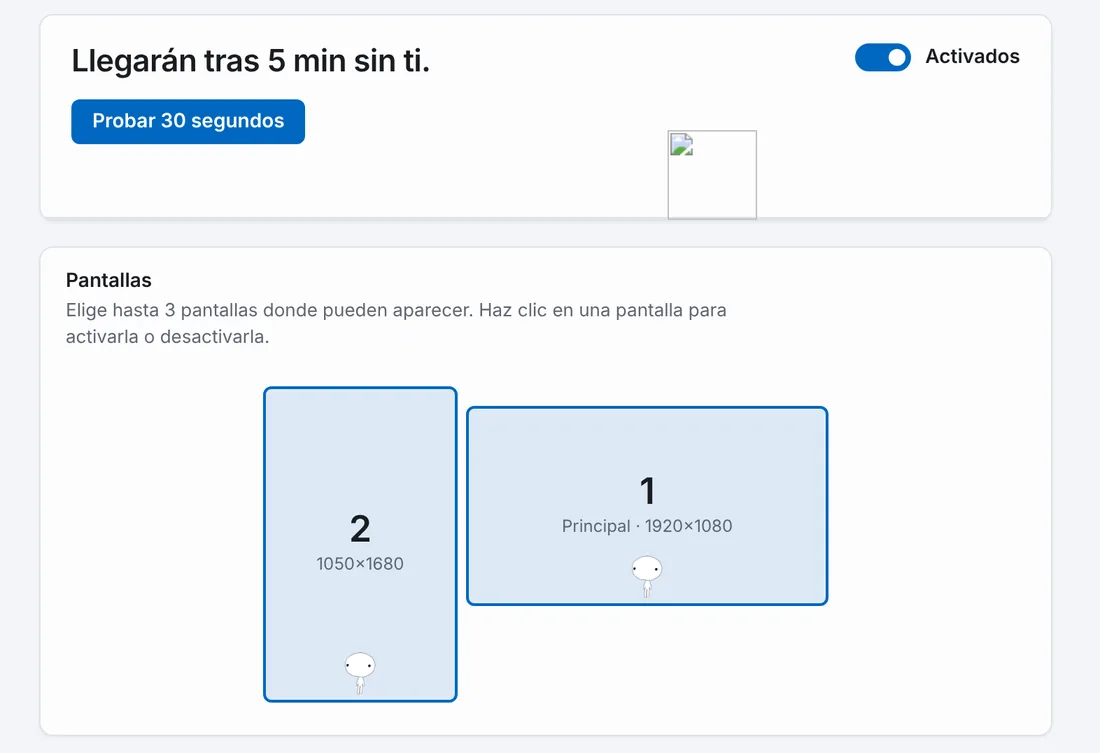Click the Principal · 1920×1080 text

pos(647,526)
